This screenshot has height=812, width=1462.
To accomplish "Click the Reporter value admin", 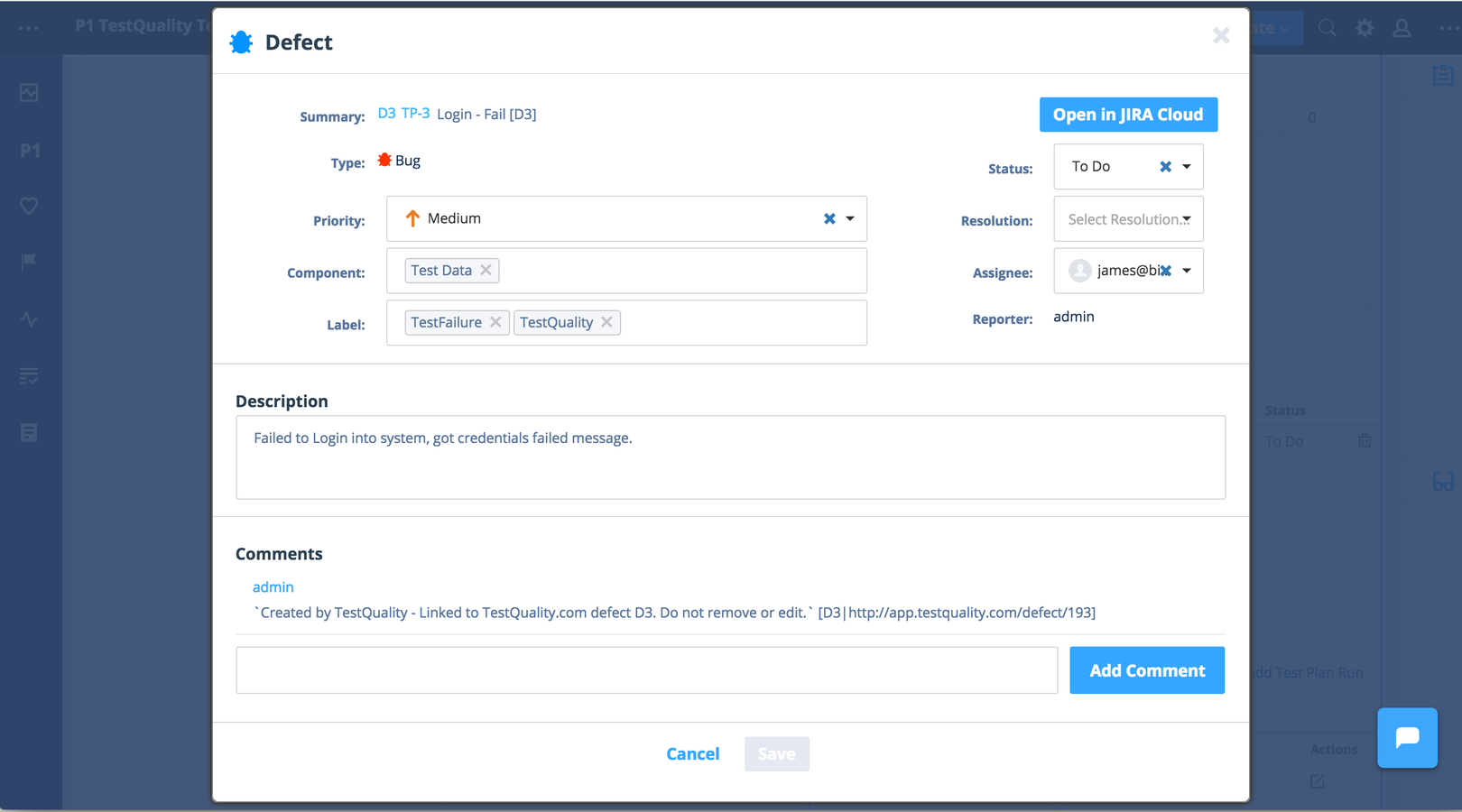I will [1074, 317].
